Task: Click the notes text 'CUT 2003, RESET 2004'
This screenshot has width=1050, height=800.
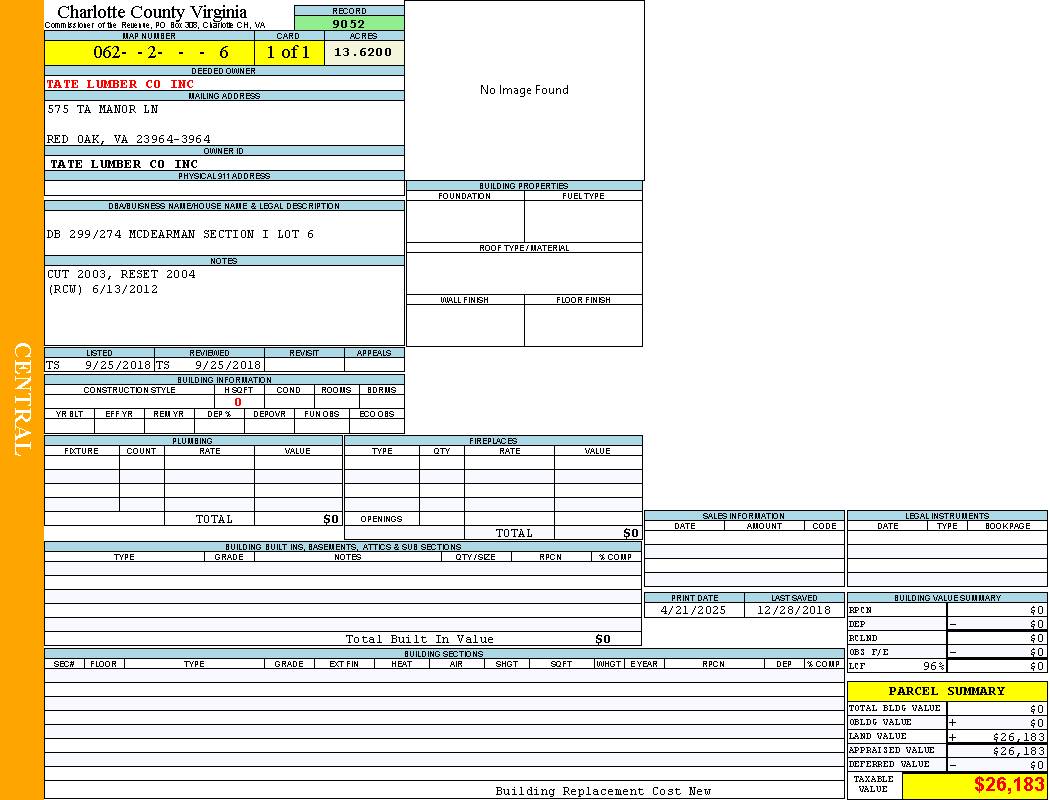Action: pyautogui.click(x=121, y=274)
